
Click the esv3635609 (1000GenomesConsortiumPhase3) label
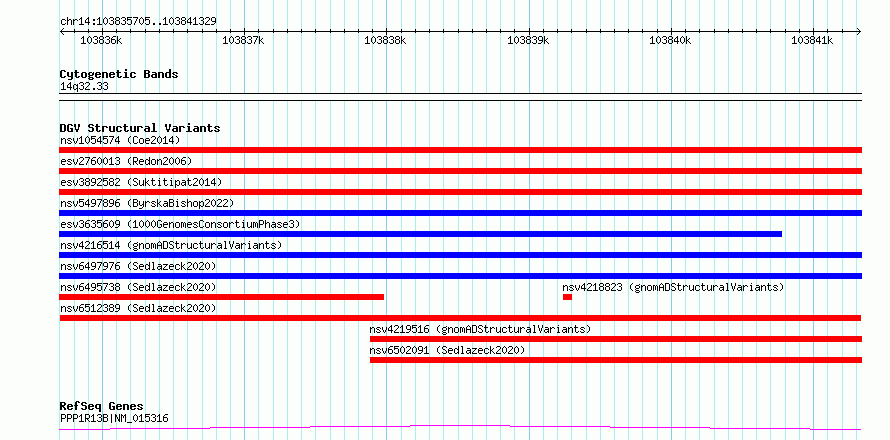[180, 224]
